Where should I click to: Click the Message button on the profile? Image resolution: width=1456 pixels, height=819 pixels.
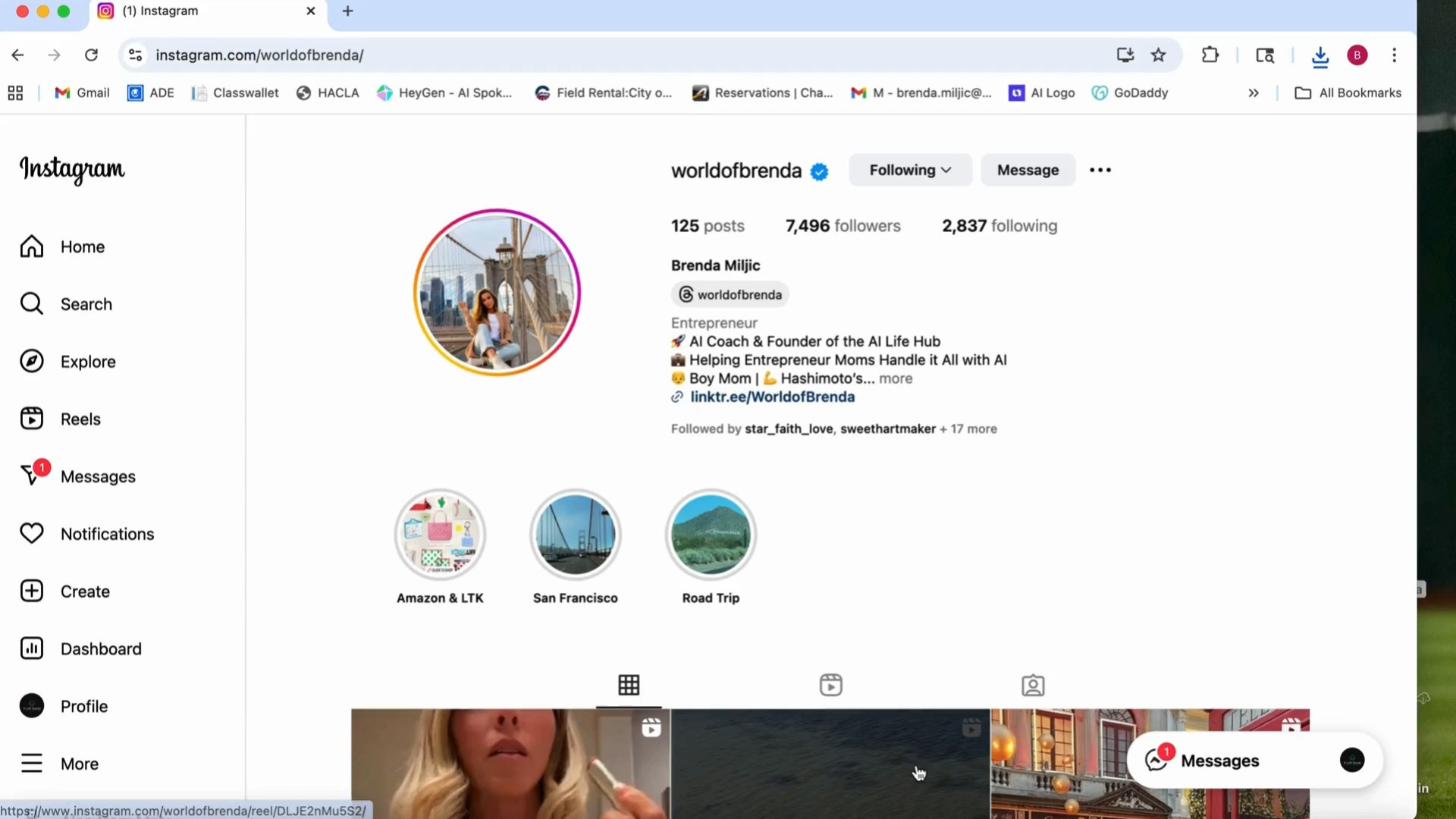coord(1028,170)
